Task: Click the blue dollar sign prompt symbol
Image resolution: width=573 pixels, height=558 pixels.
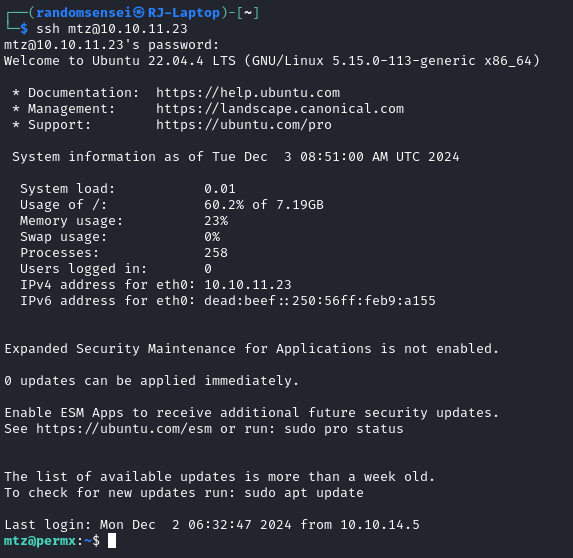Action: [24, 29]
